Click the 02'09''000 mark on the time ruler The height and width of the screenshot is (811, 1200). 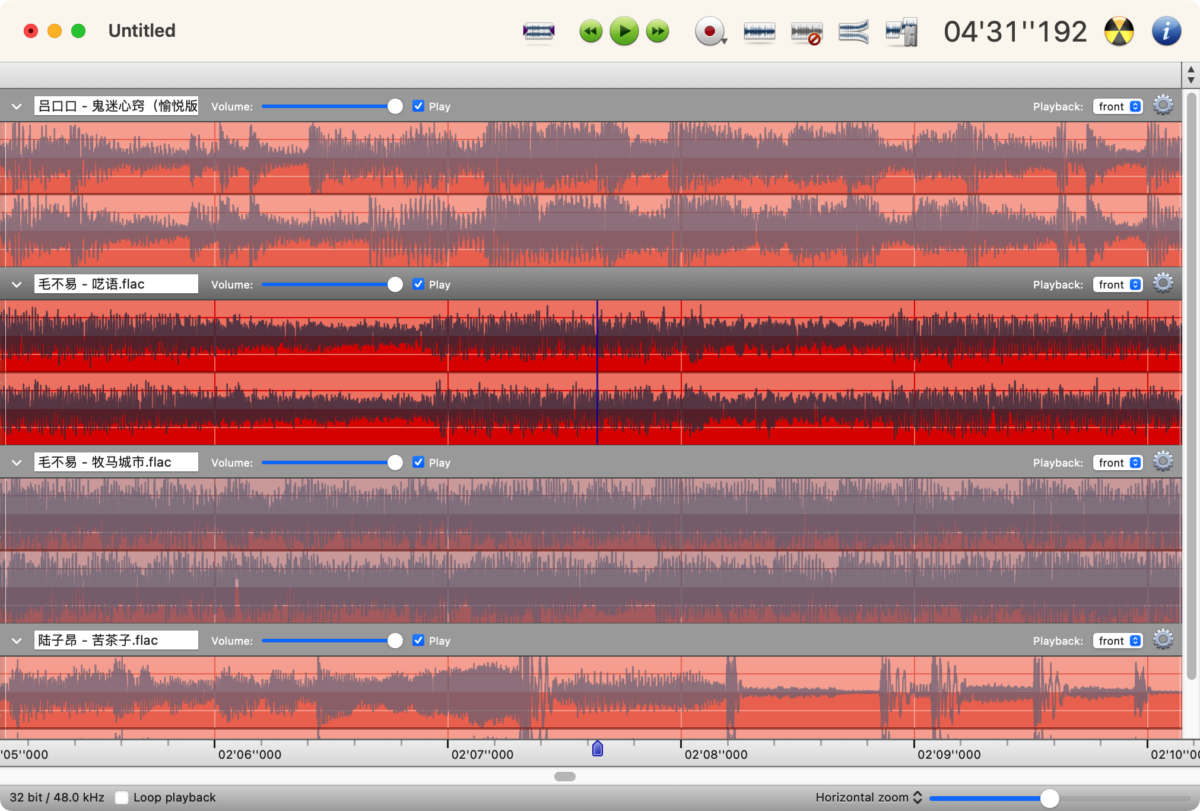[x=949, y=755]
